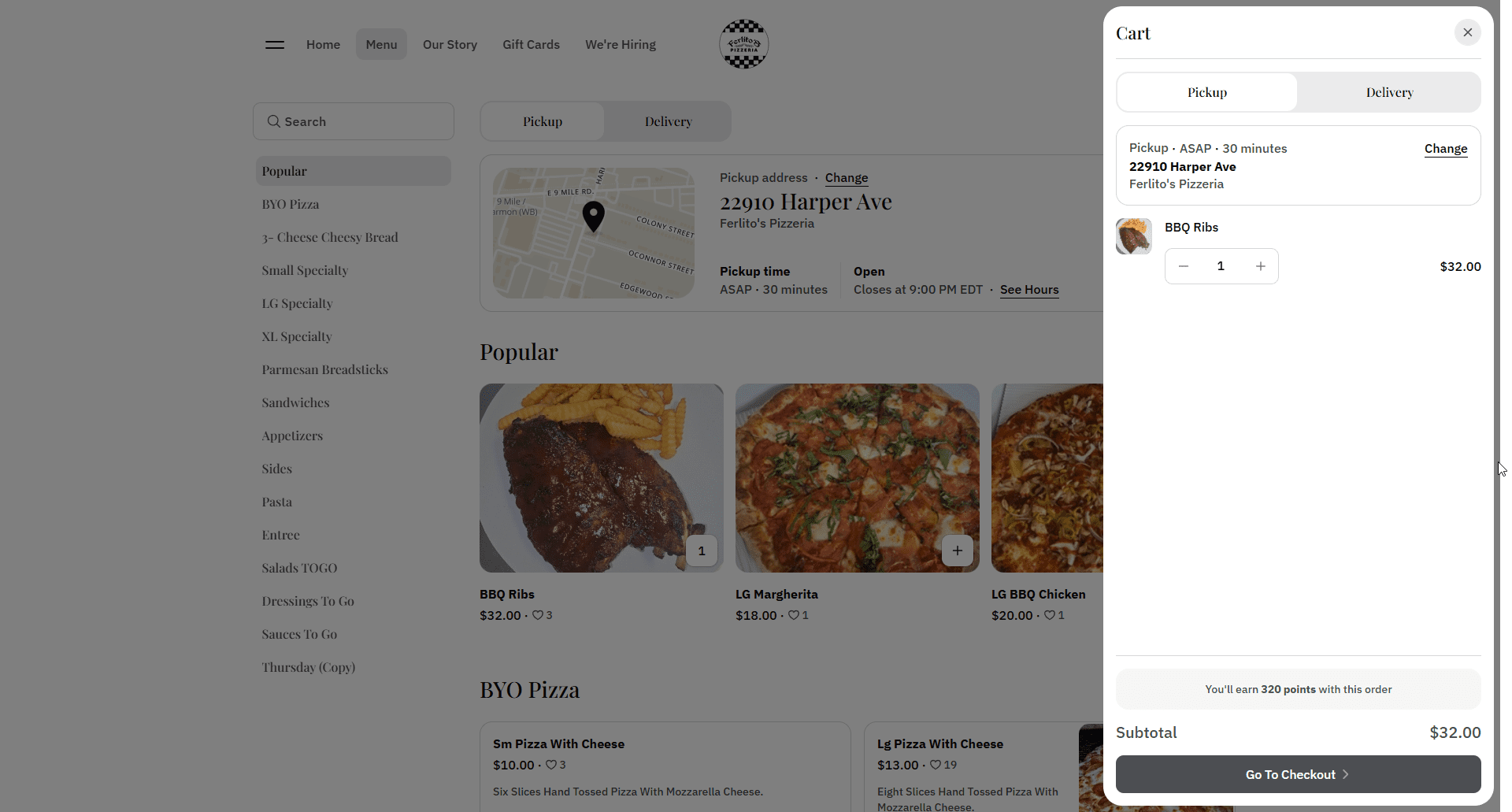Click the BBQ Ribs cart thumbnail

[1133, 236]
